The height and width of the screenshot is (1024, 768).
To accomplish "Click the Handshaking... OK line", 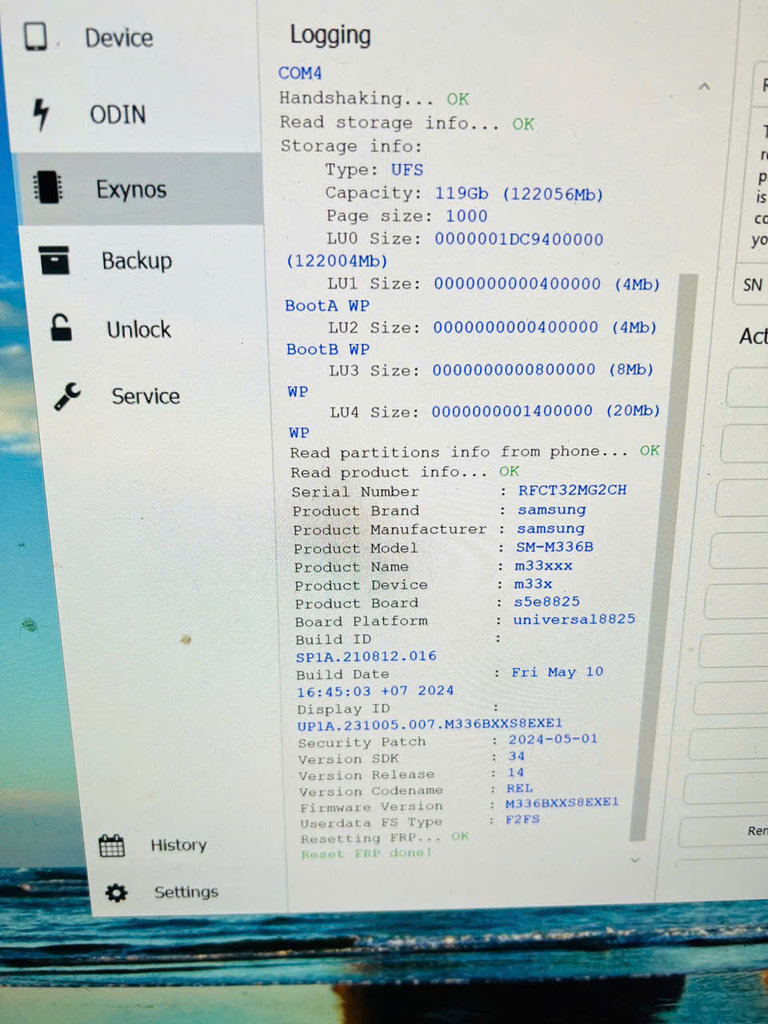I will [374, 99].
